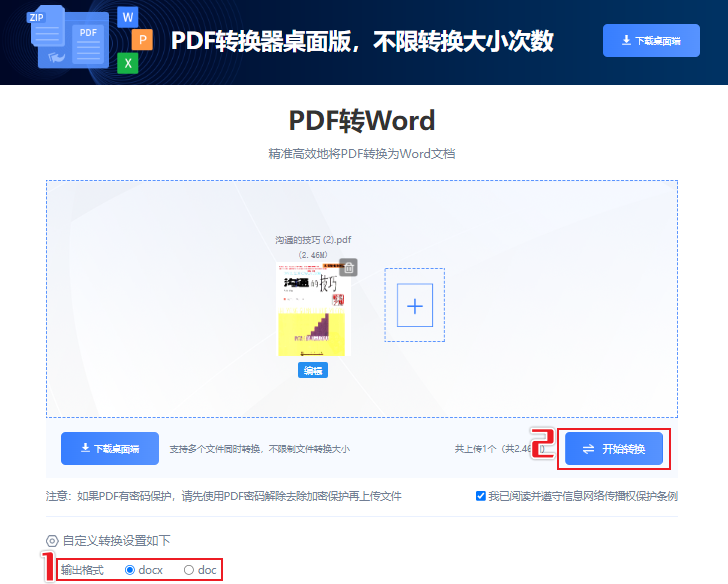Viewport: 728px width, 584px height.
Task: Click the file size text (2.46M)
Action: click(313, 255)
